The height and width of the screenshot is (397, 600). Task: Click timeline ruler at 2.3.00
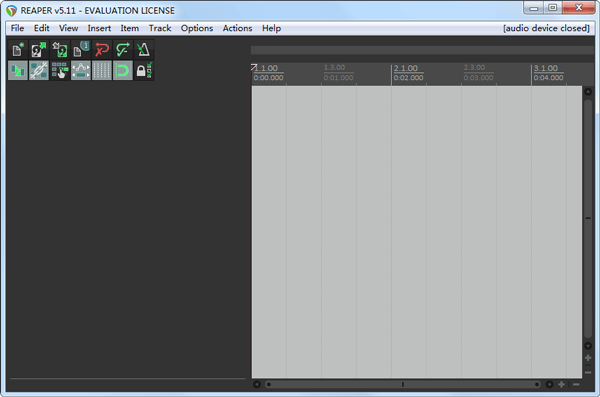(474, 68)
